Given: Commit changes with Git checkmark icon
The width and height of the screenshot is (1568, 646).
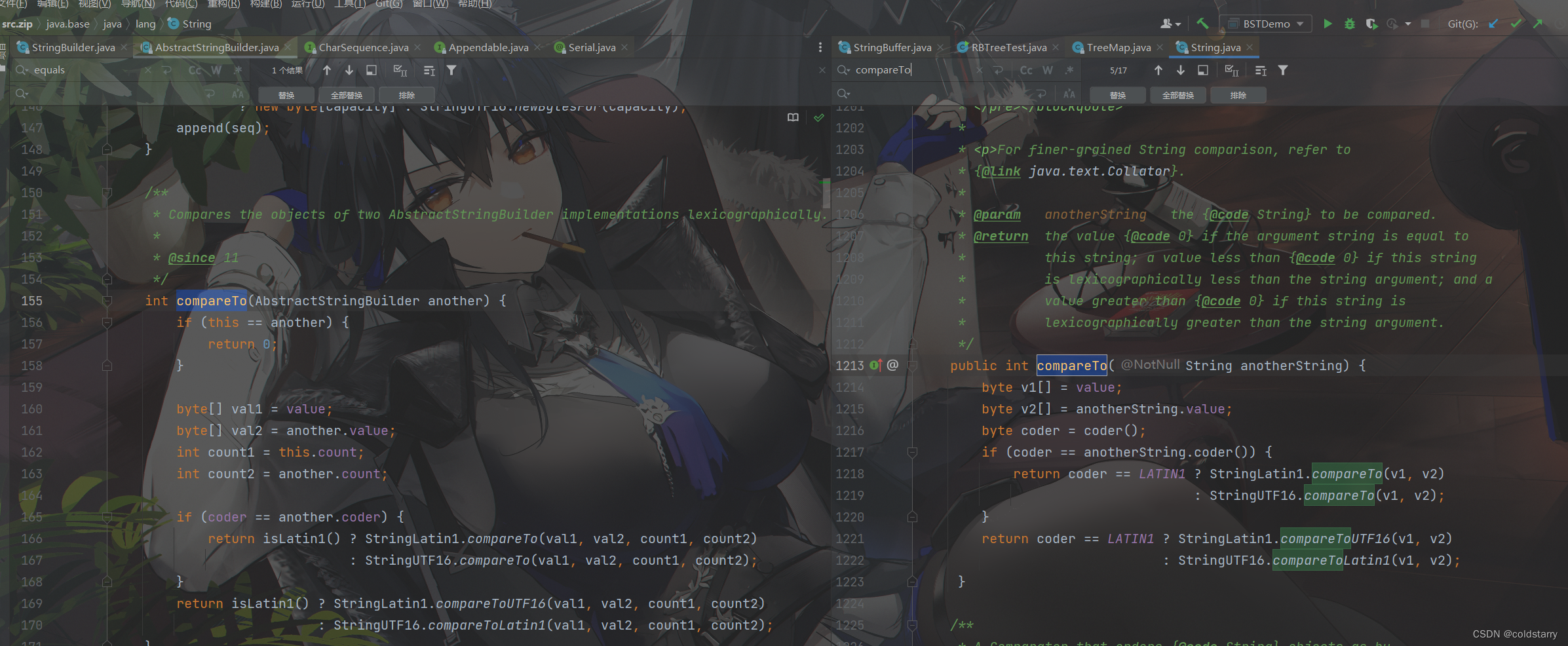Looking at the screenshot, I should pos(1516,24).
